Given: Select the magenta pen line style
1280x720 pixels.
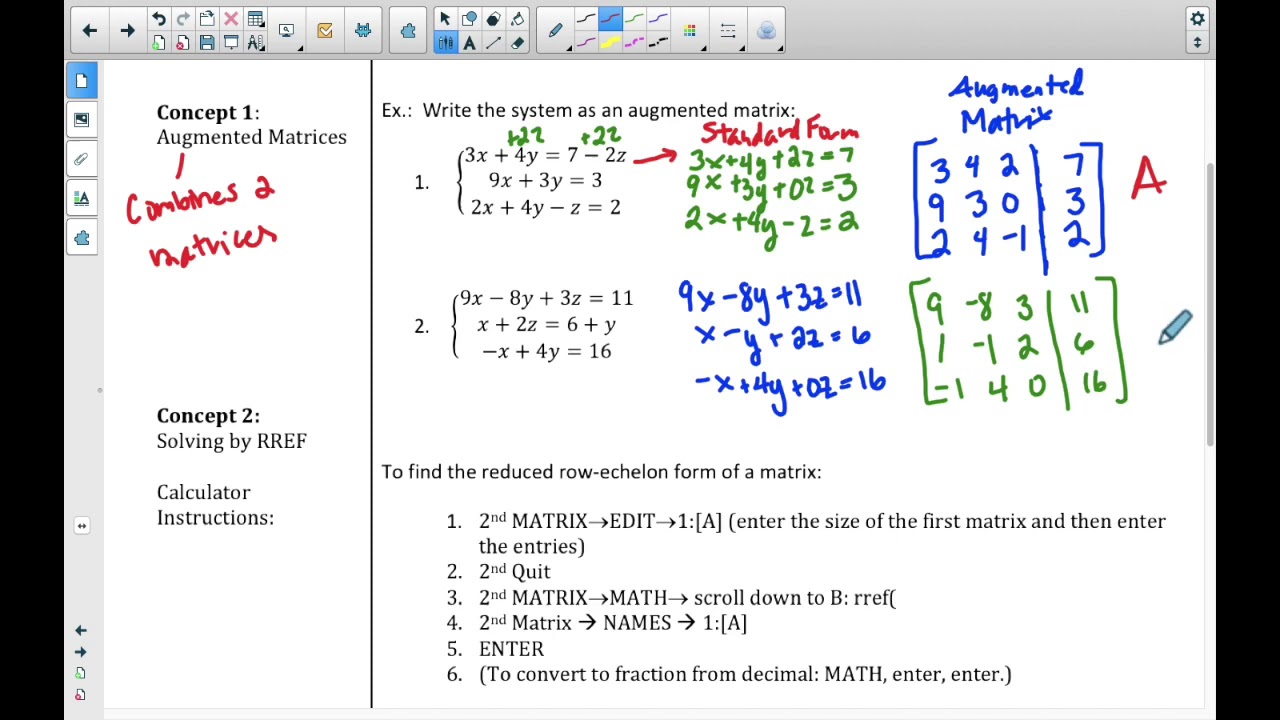Looking at the screenshot, I should (586, 43).
